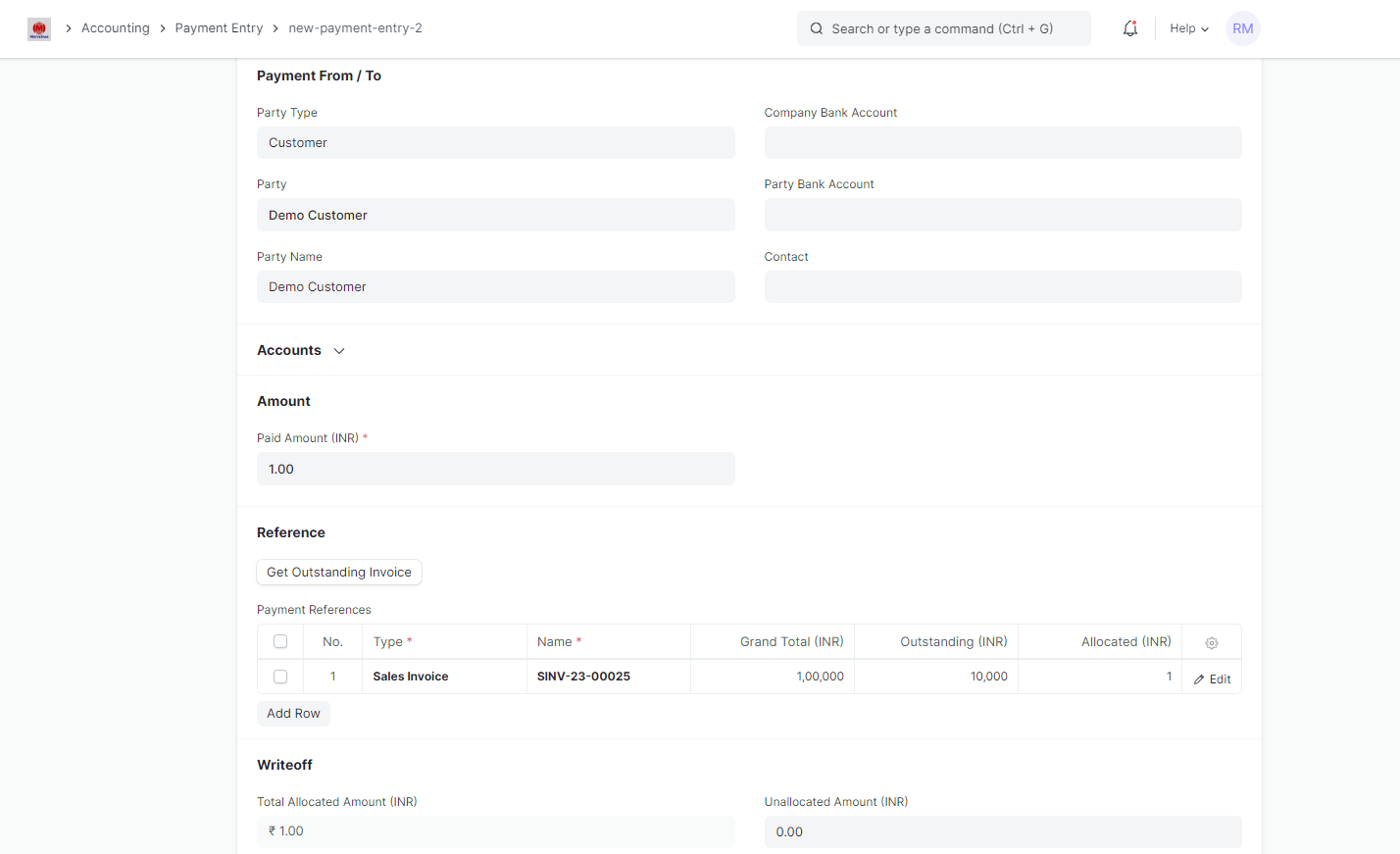Open the Party field Demo Customer
The height and width of the screenshot is (854, 1400).
495,215
